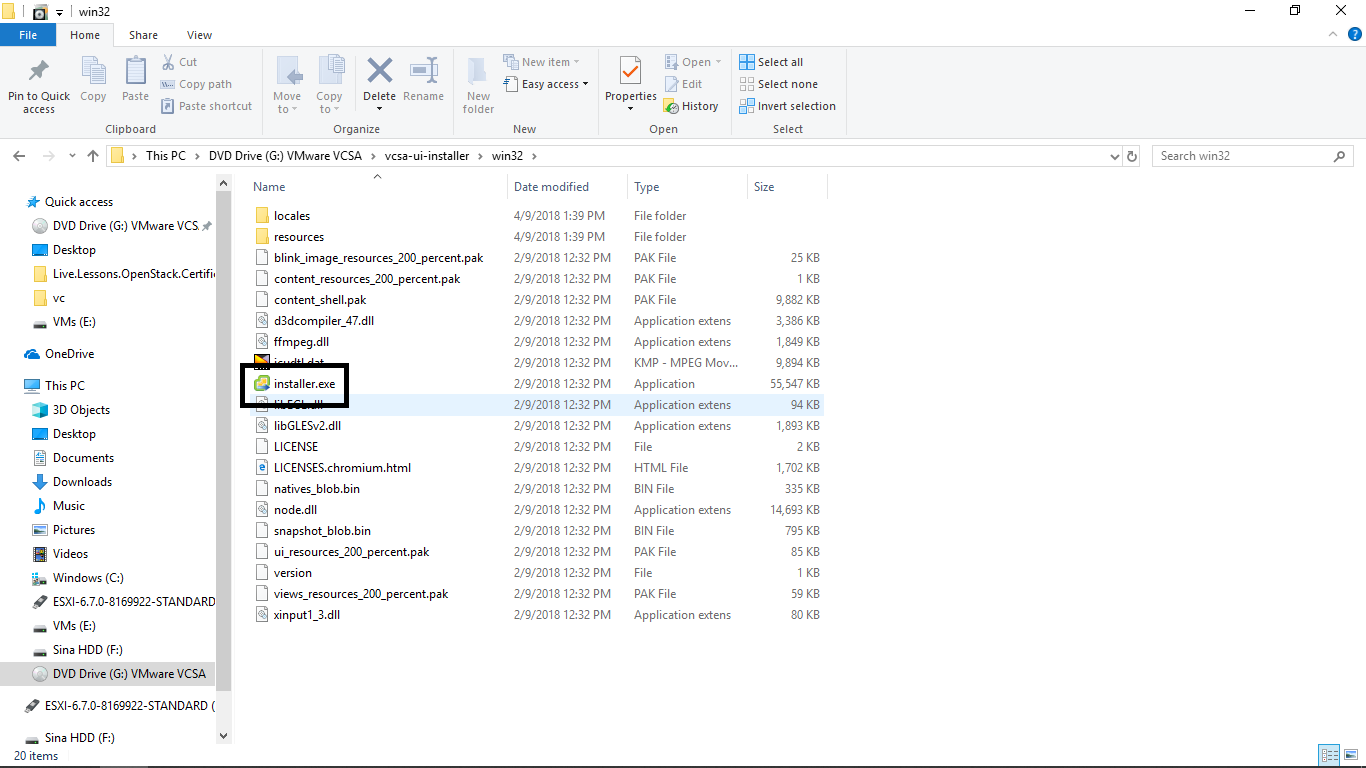This screenshot has width=1366, height=768.
Task: Click the Properties icon in the ribbon
Action: (630, 74)
